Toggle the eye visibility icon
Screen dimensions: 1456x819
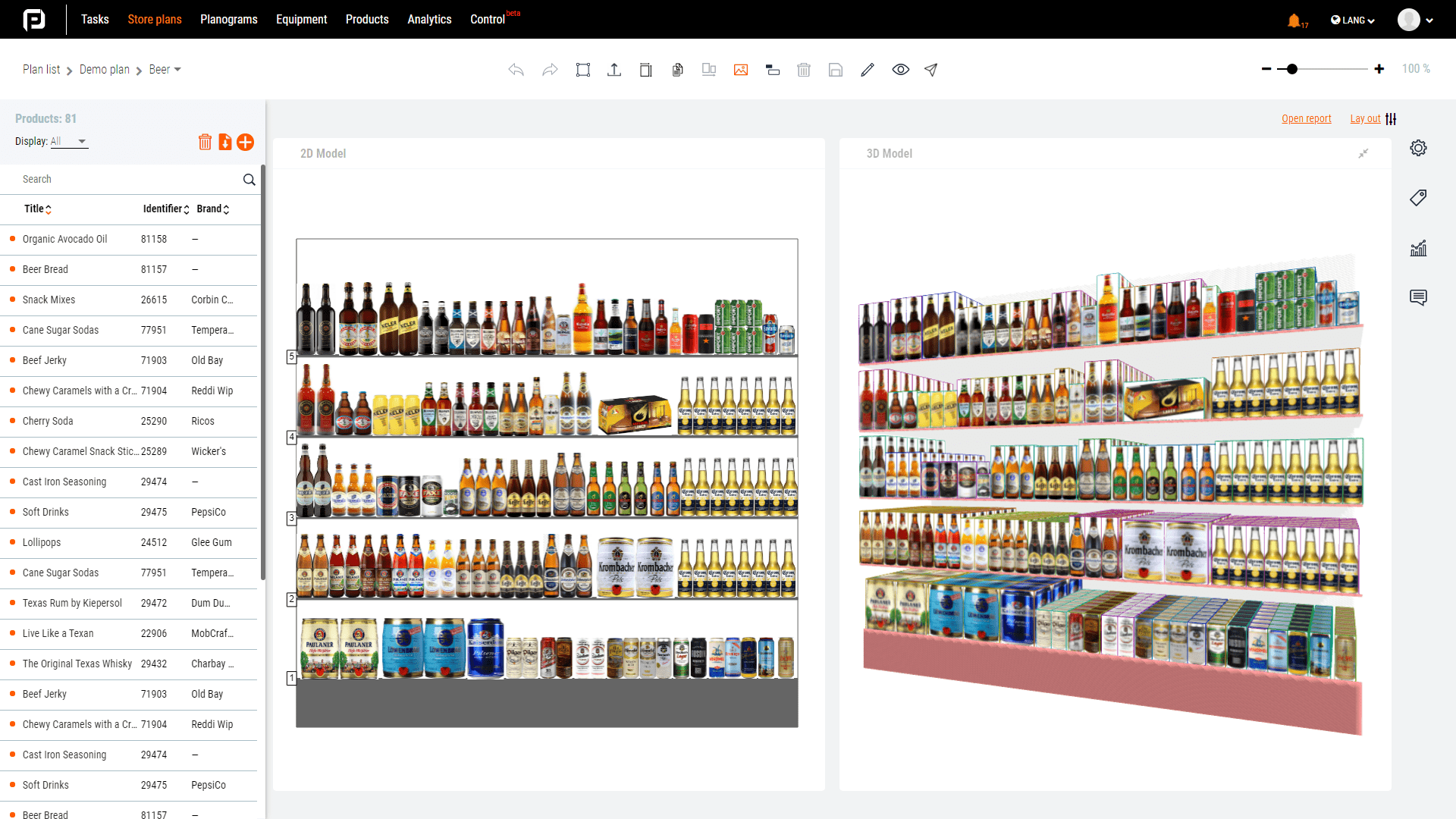click(x=900, y=69)
